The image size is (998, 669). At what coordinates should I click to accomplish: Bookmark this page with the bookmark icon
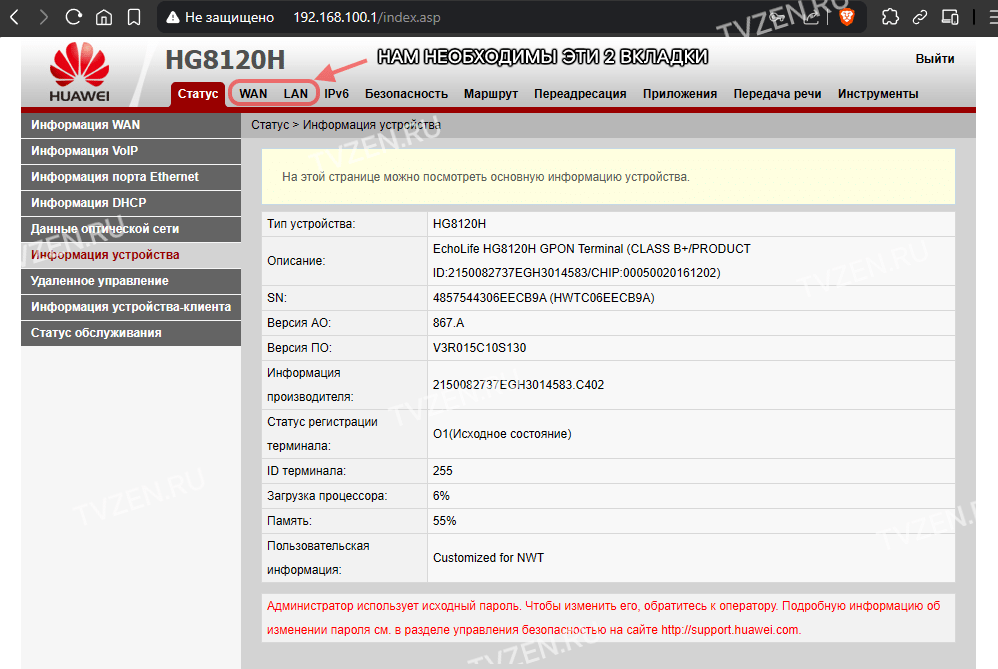pos(134,17)
